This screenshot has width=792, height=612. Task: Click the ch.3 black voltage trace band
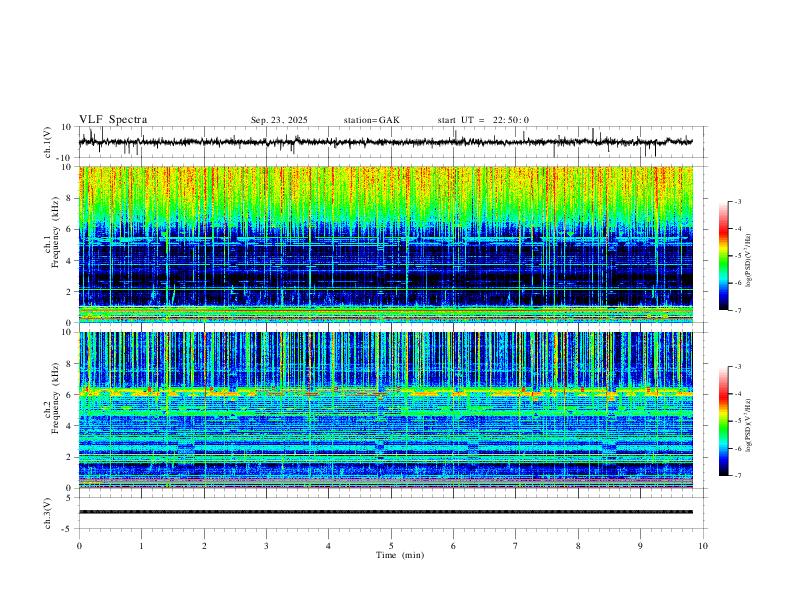point(385,512)
